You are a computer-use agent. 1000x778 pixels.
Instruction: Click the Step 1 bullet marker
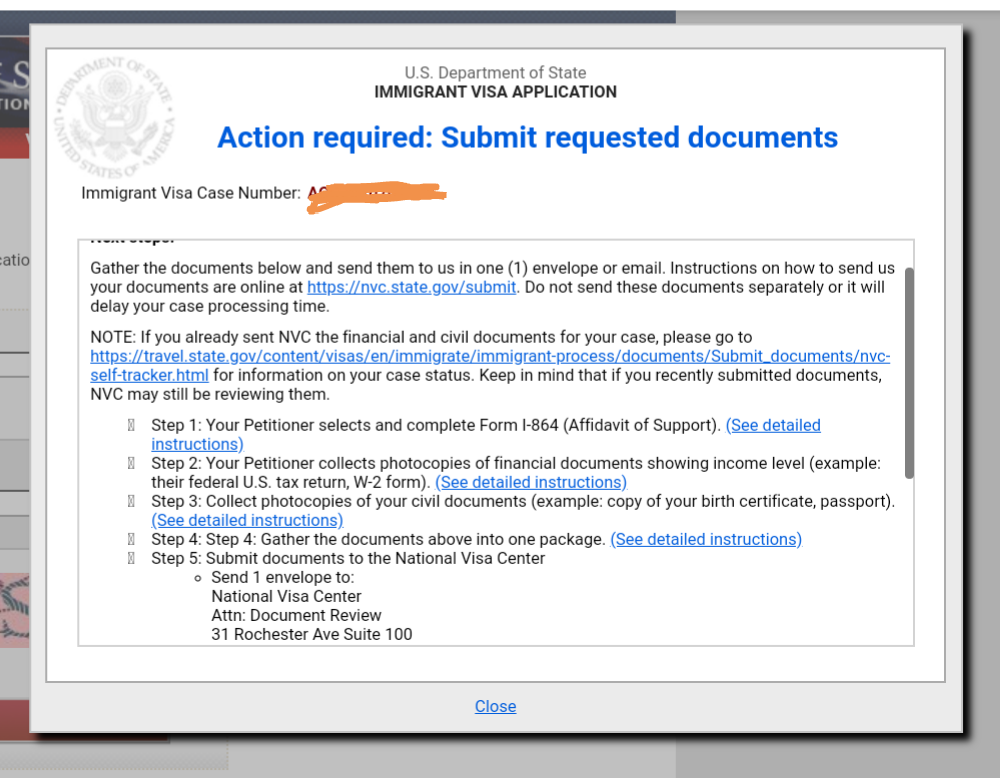(x=131, y=425)
